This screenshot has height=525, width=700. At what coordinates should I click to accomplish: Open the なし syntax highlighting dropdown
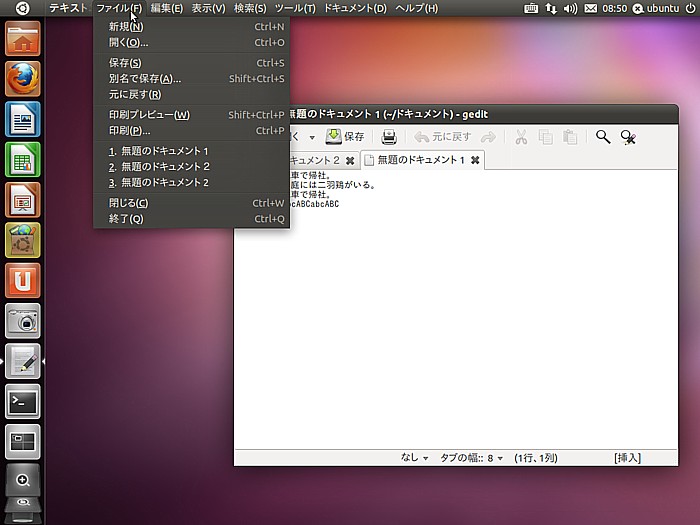[x=414, y=458]
